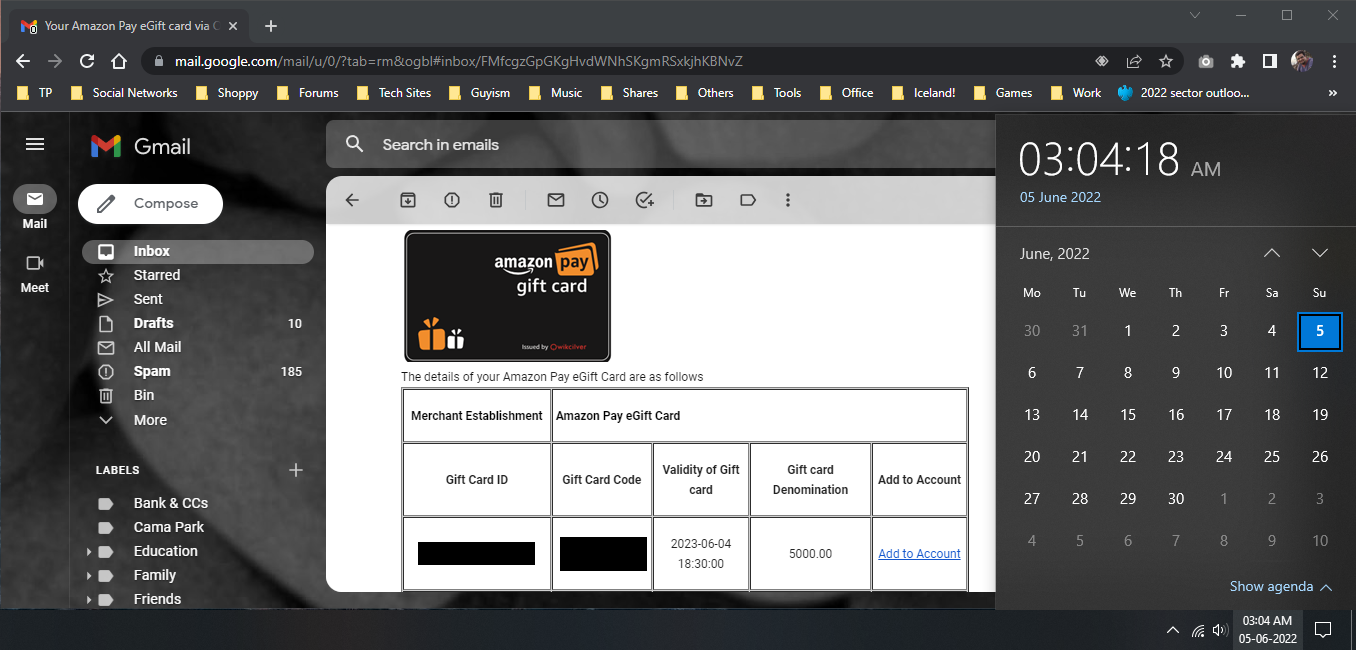Open More email actions menu

(x=788, y=200)
